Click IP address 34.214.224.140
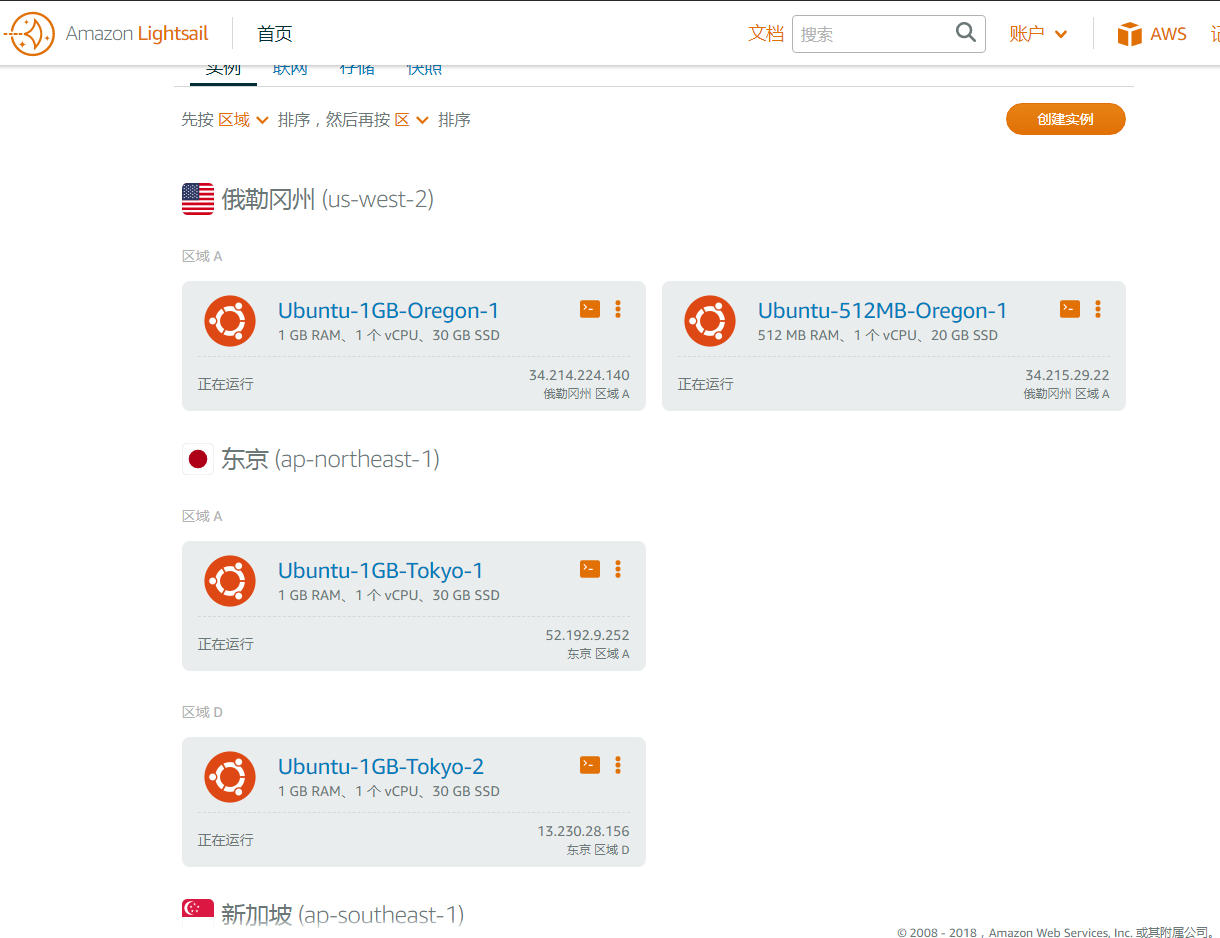Screen dimensions: 1220x938 click(x=579, y=376)
